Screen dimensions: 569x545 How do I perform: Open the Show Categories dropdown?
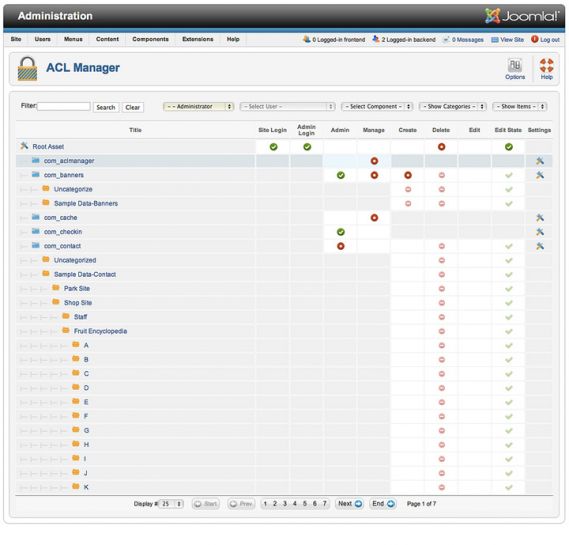(x=452, y=106)
